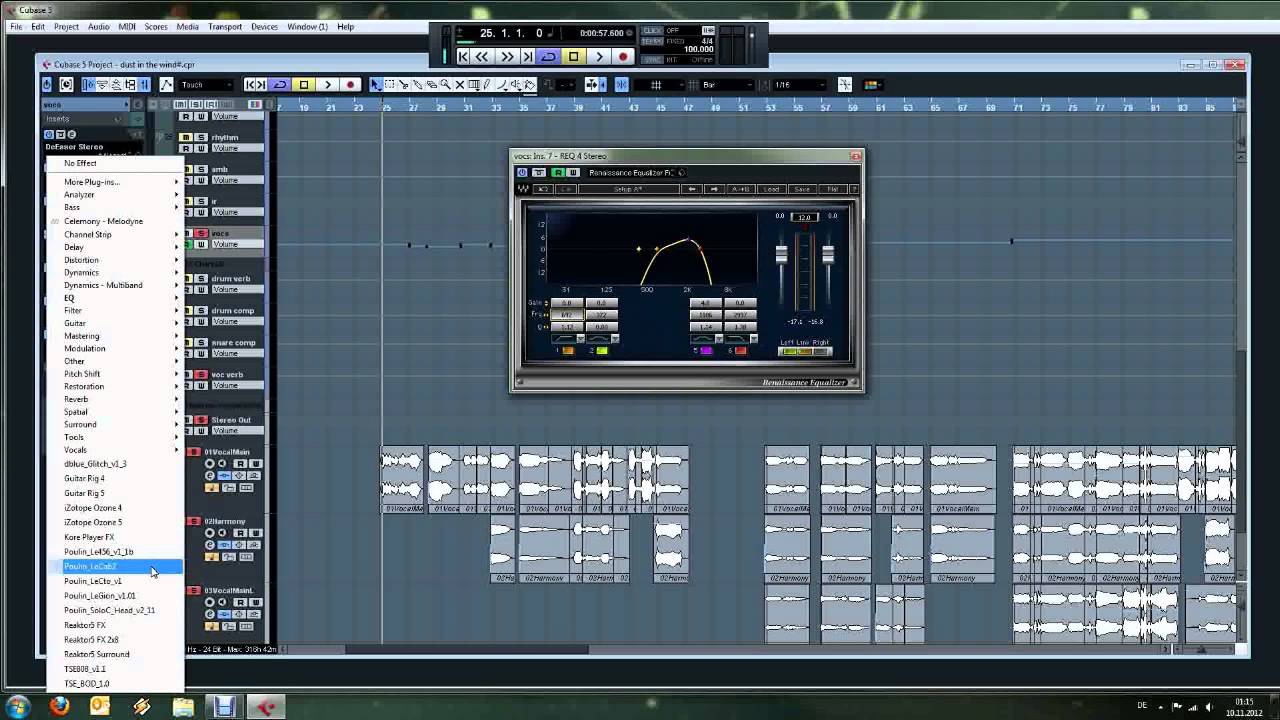Toggle Activate Project power icon
The image size is (1280, 720).
pos(47,85)
